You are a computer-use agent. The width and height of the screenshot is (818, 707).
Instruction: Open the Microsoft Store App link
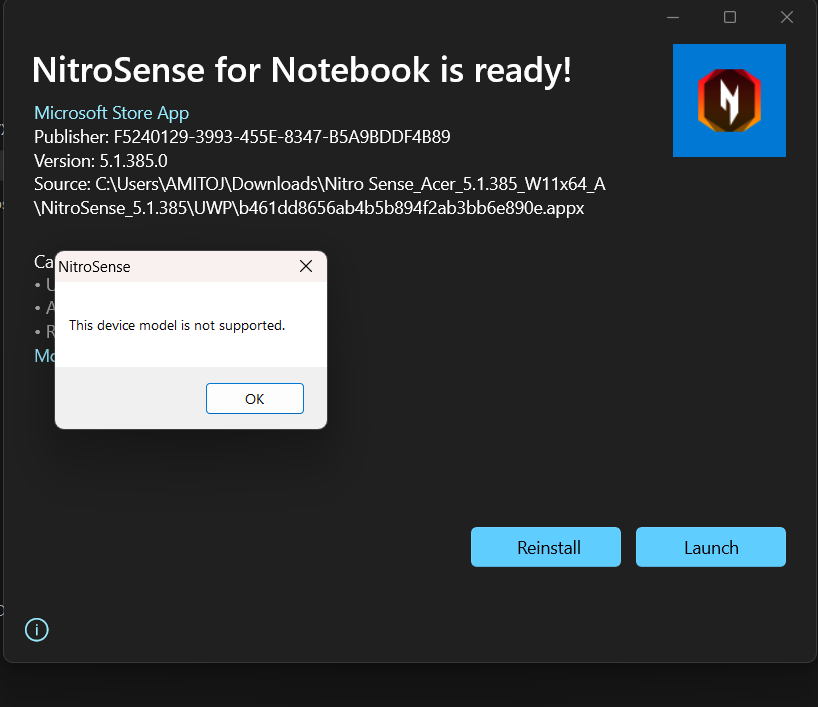[112, 113]
